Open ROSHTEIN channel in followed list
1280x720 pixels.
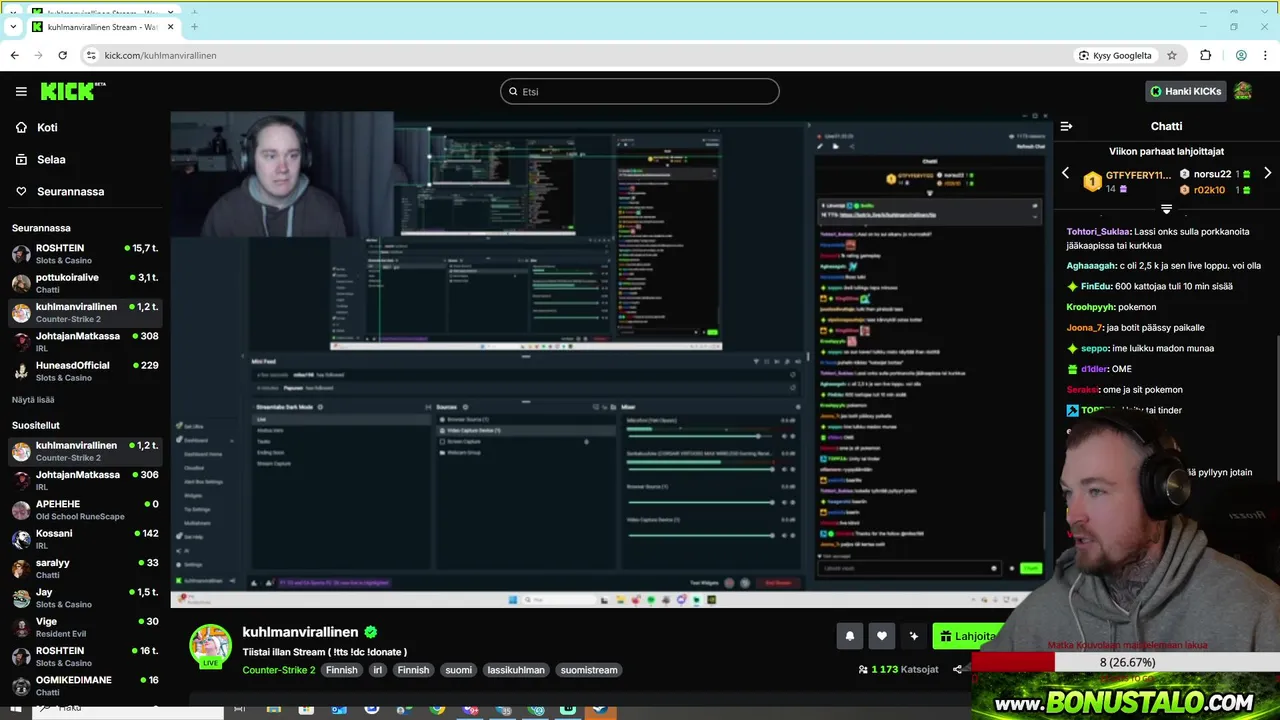85,253
